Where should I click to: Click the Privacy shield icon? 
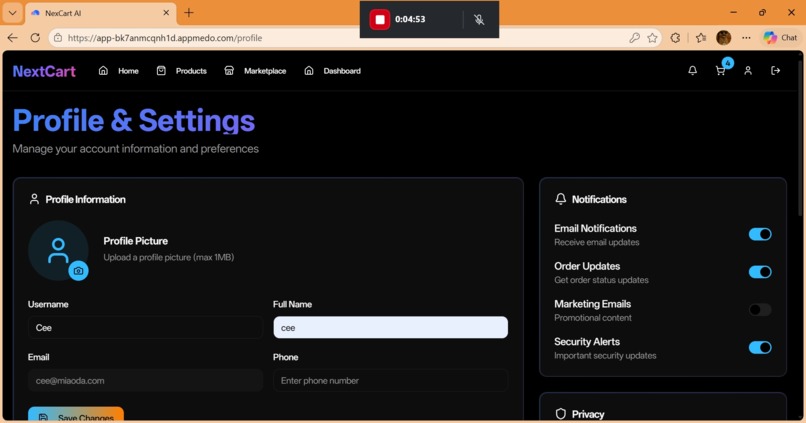pos(561,414)
